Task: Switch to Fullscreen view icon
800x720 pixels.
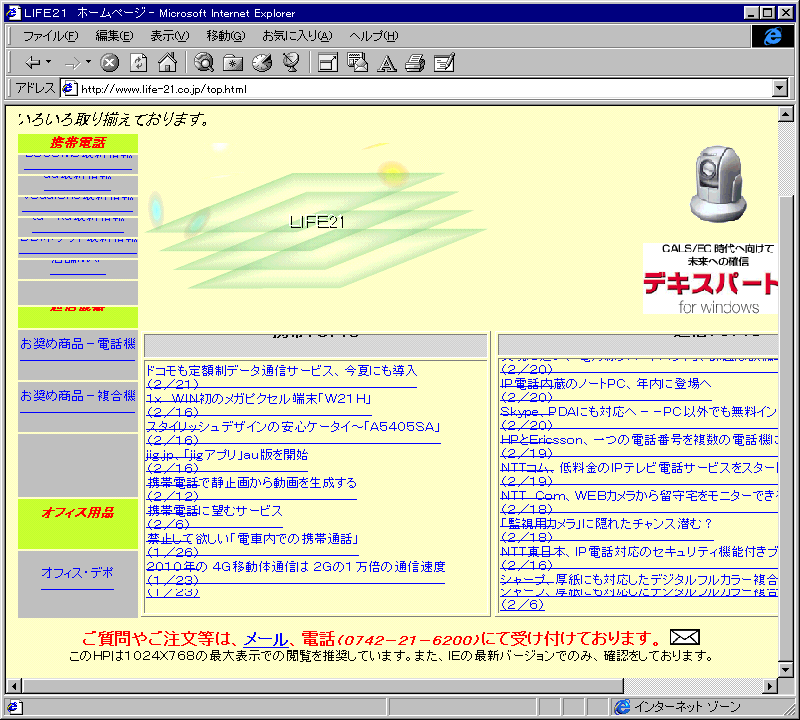Action: click(328, 63)
